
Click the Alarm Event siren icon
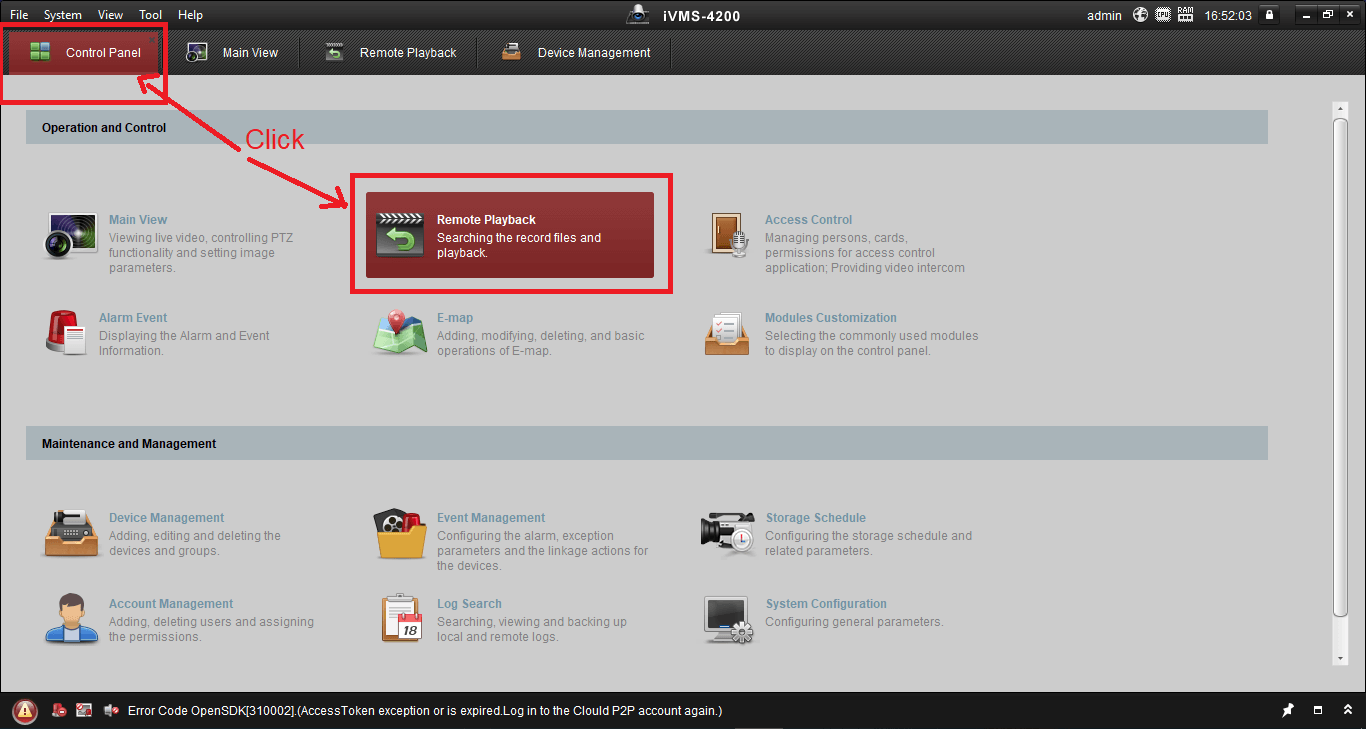[68, 332]
